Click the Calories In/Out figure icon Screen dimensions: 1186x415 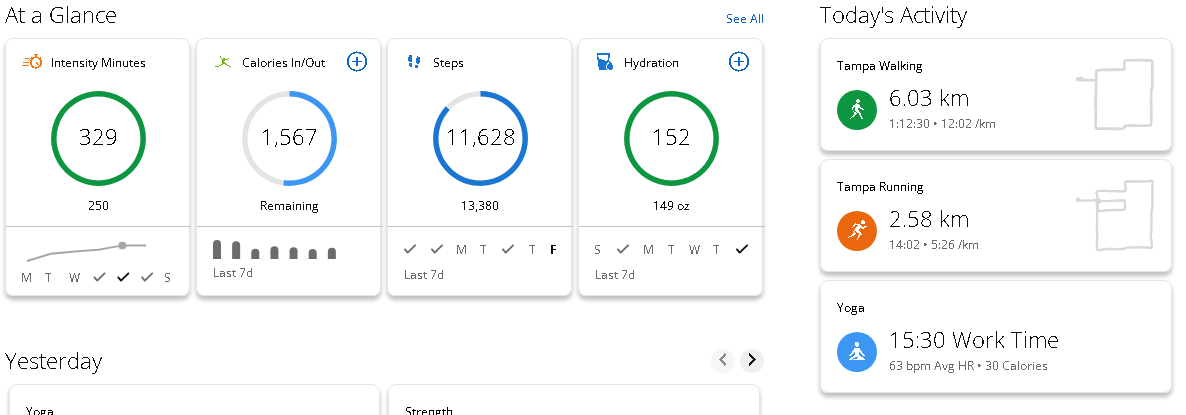222,63
